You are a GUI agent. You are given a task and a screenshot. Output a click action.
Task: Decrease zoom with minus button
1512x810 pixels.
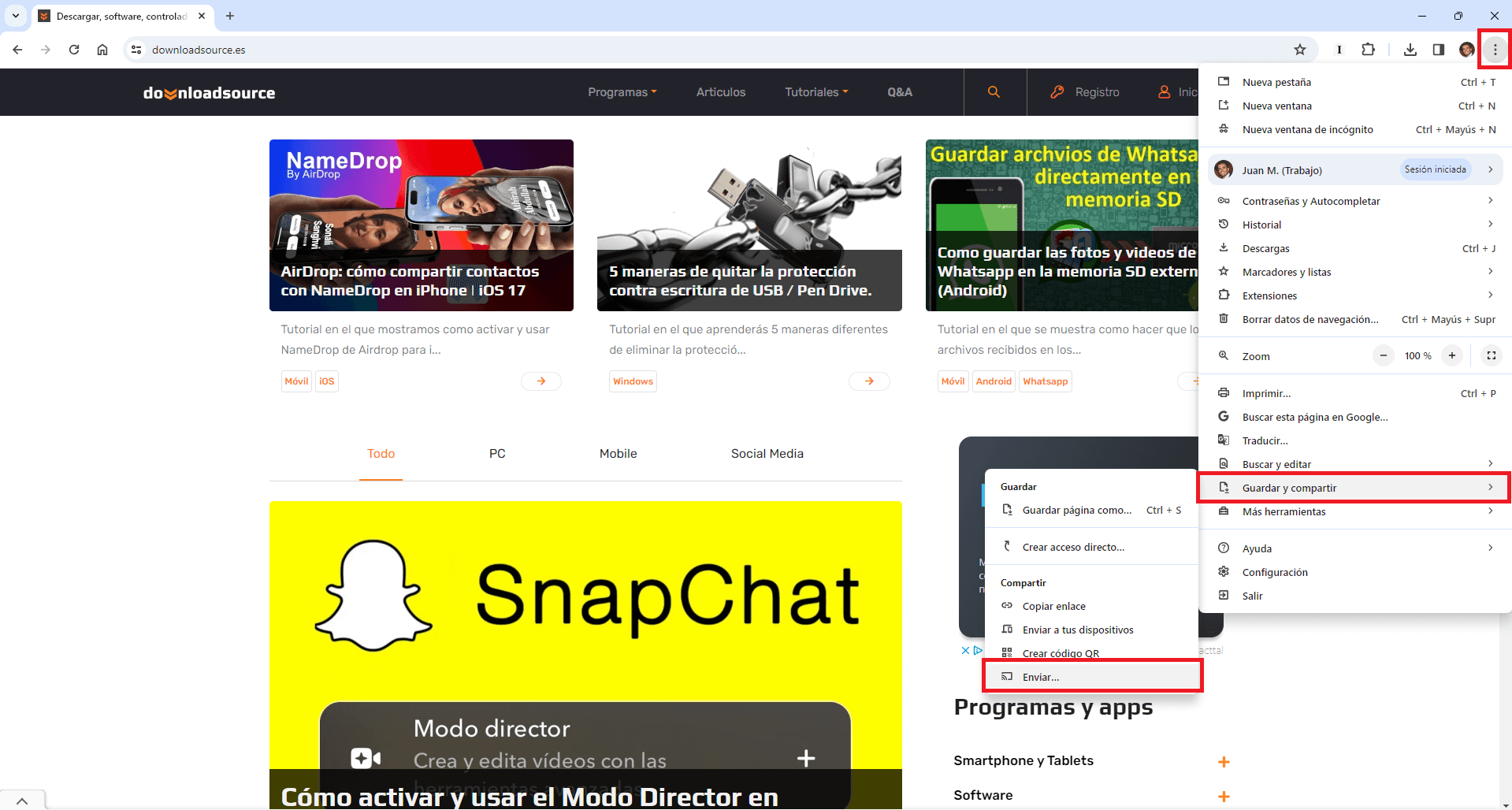pyautogui.click(x=1383, y=355)
